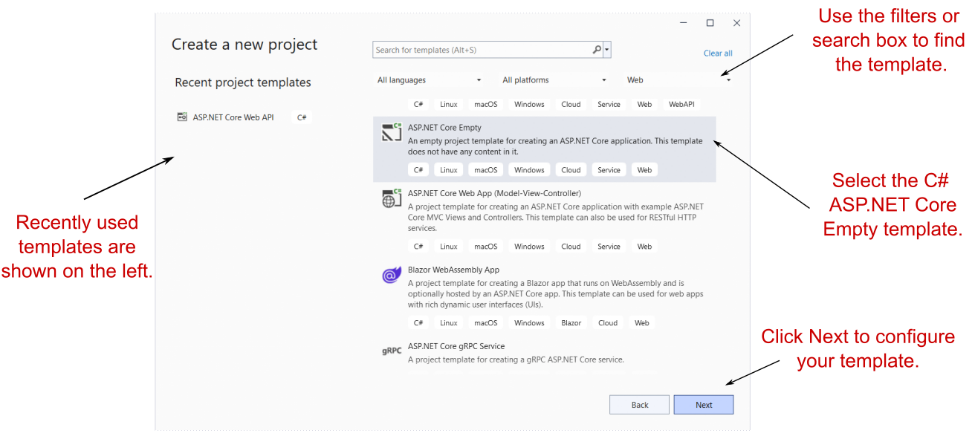Click C# tag beside recent Web API template
Image resolution: width=972 pixels, height=436 pixels.
coord(301,117)
